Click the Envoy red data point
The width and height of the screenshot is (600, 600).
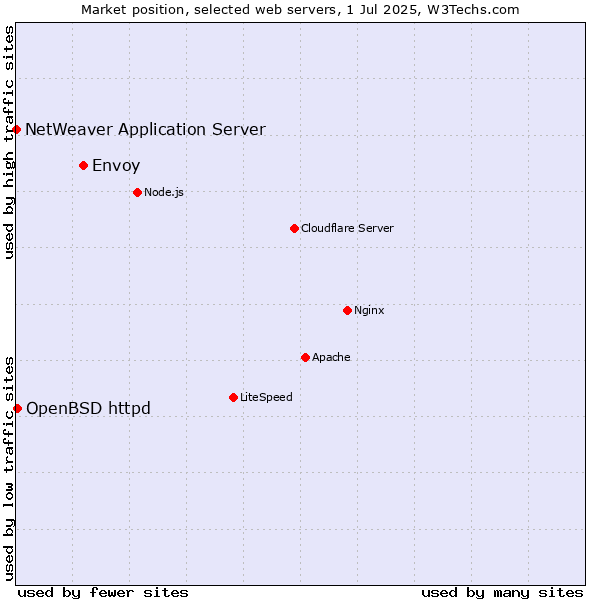83,166
